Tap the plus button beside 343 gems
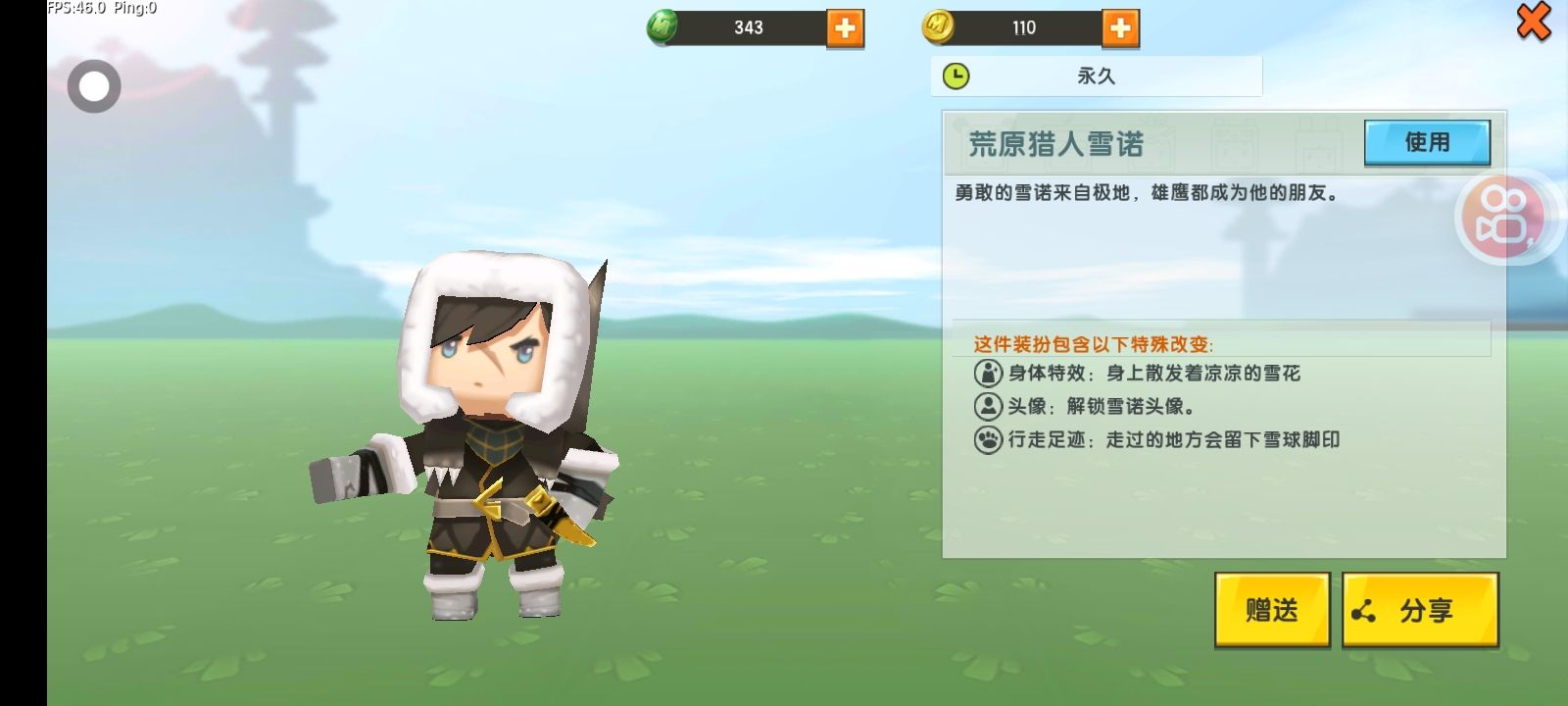This screenshot has width=1568, height=706. (845, 28)
